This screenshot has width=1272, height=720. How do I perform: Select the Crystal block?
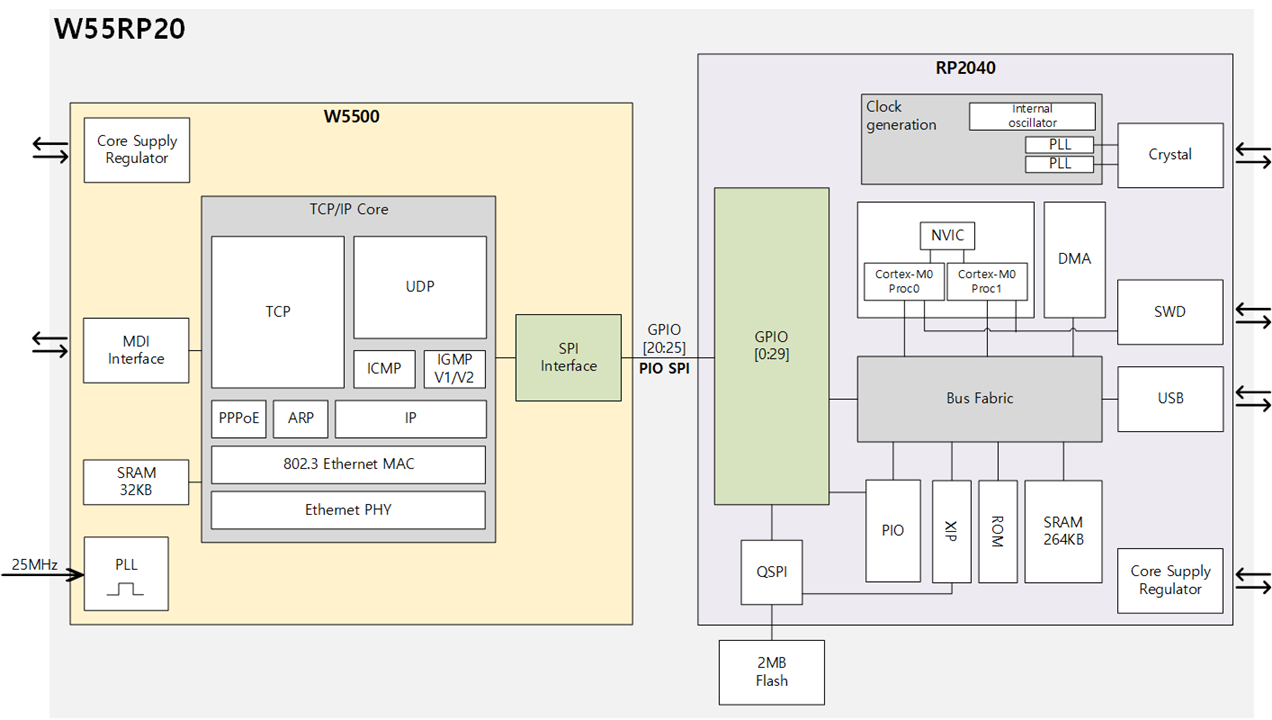pyautogui.click(x=1170, y=155)
